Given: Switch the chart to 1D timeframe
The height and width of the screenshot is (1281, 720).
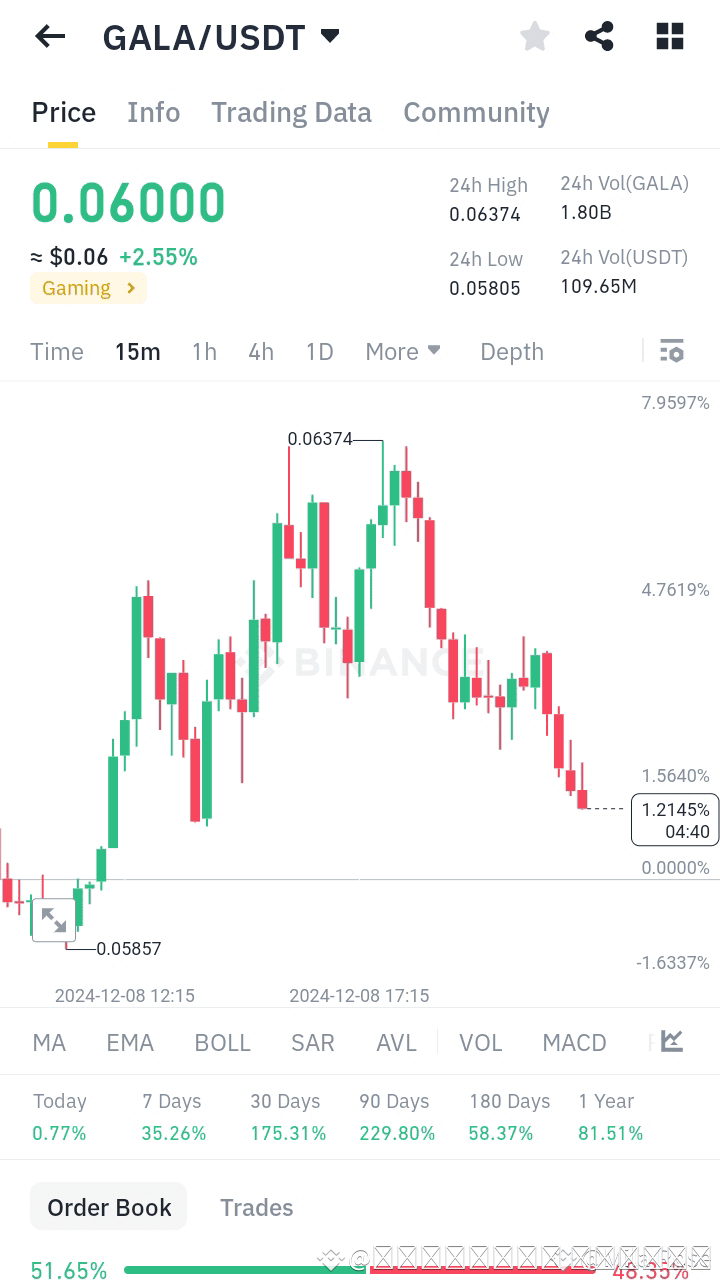Looking at the screenshot, I should (319, 351).
